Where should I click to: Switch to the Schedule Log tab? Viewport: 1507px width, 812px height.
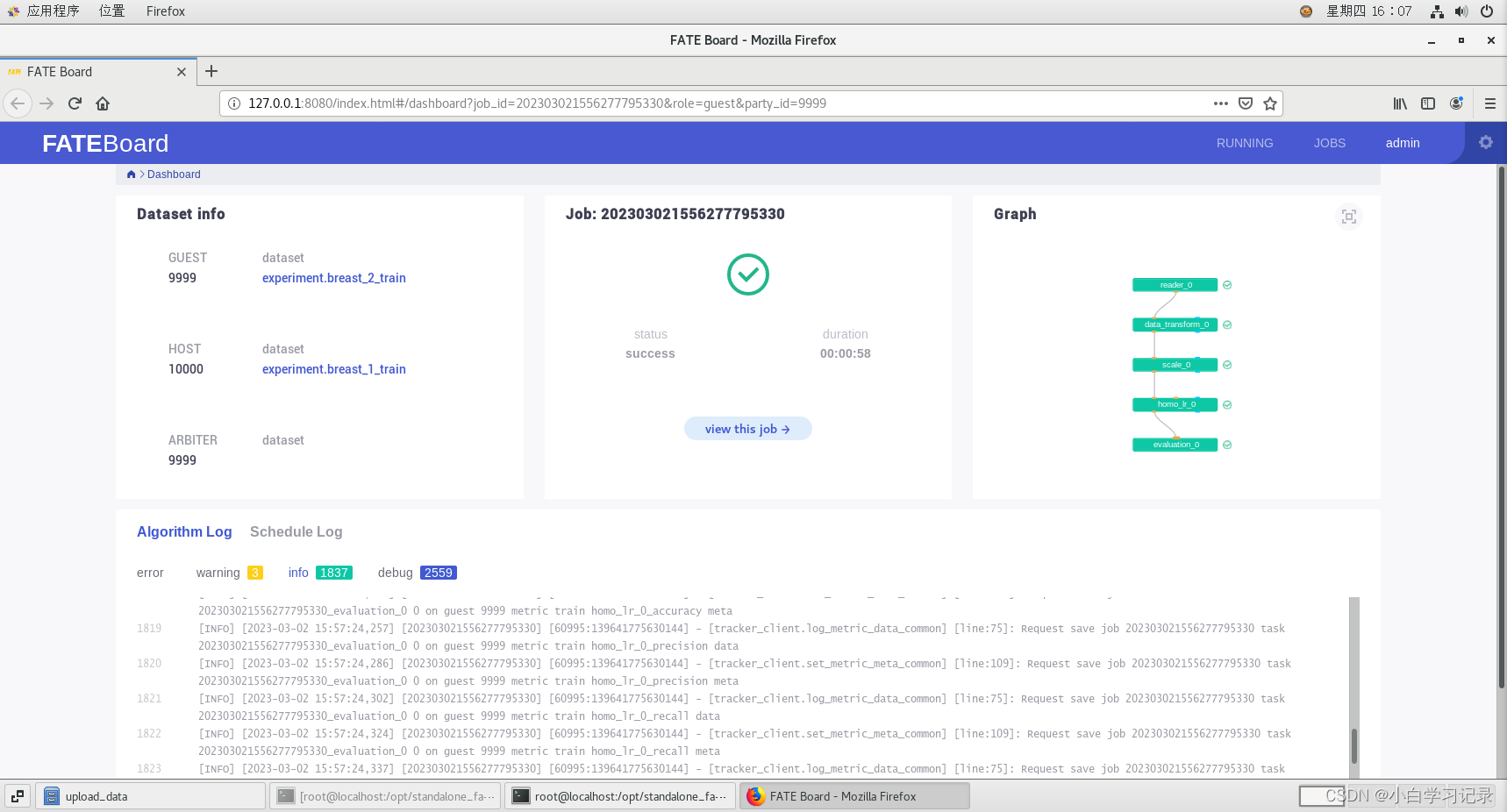[296, 531]
